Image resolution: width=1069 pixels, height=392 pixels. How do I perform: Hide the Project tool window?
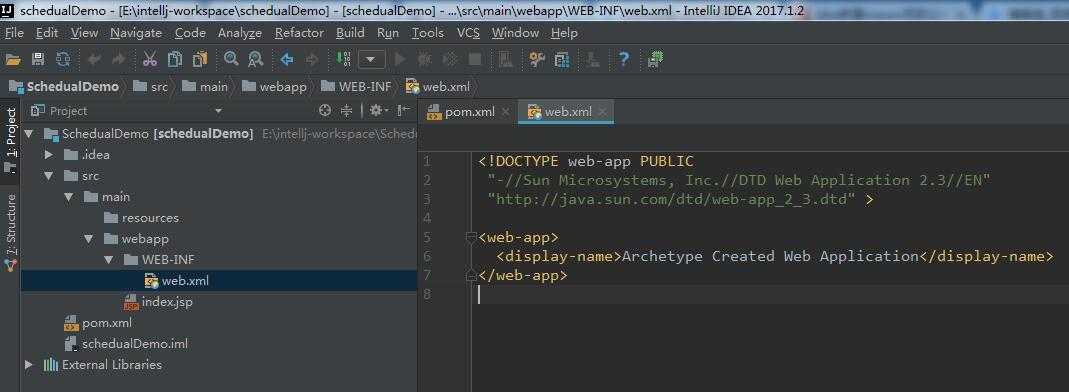point(404,110)
